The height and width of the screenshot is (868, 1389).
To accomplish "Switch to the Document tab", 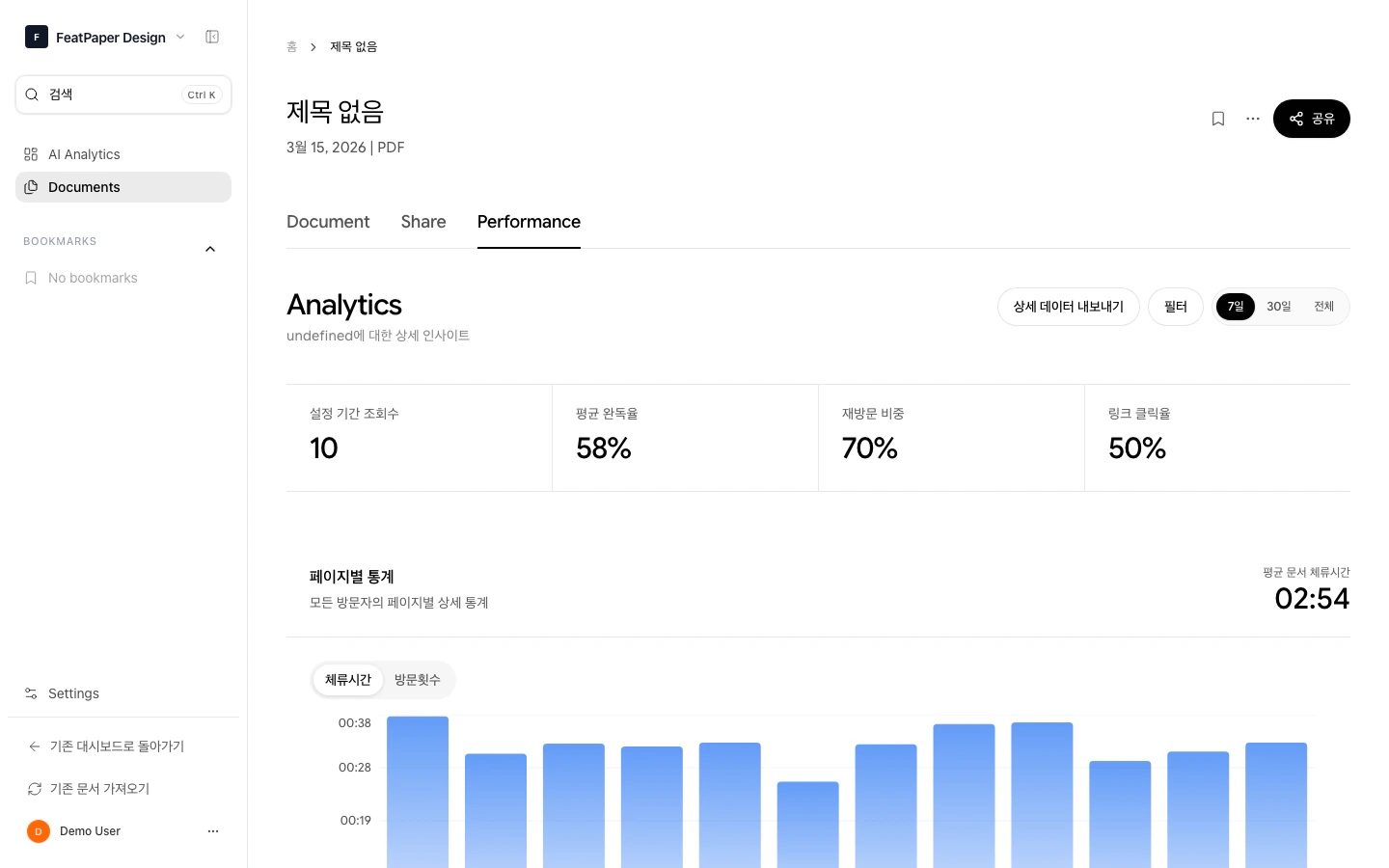I will 328,222.
